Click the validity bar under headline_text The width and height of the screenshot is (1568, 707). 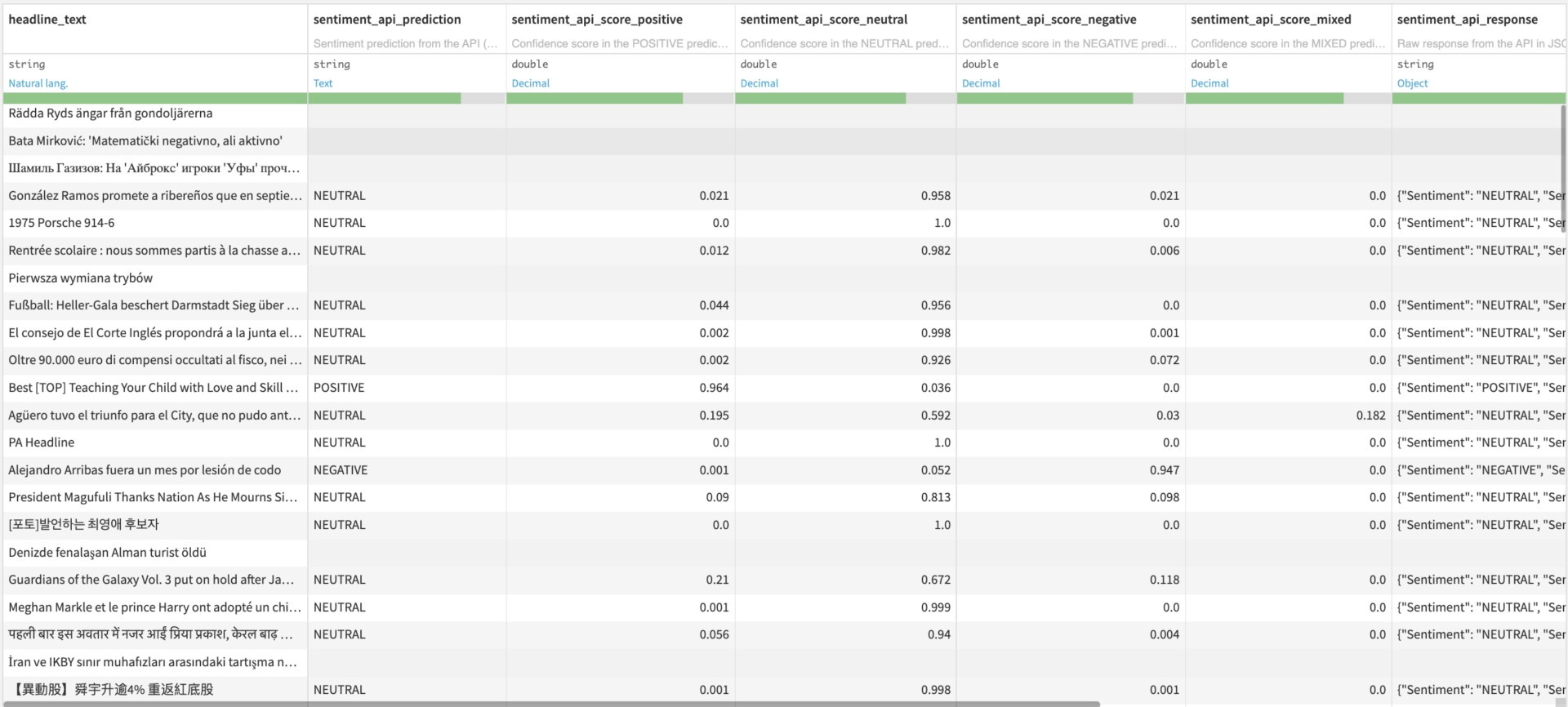155,99
